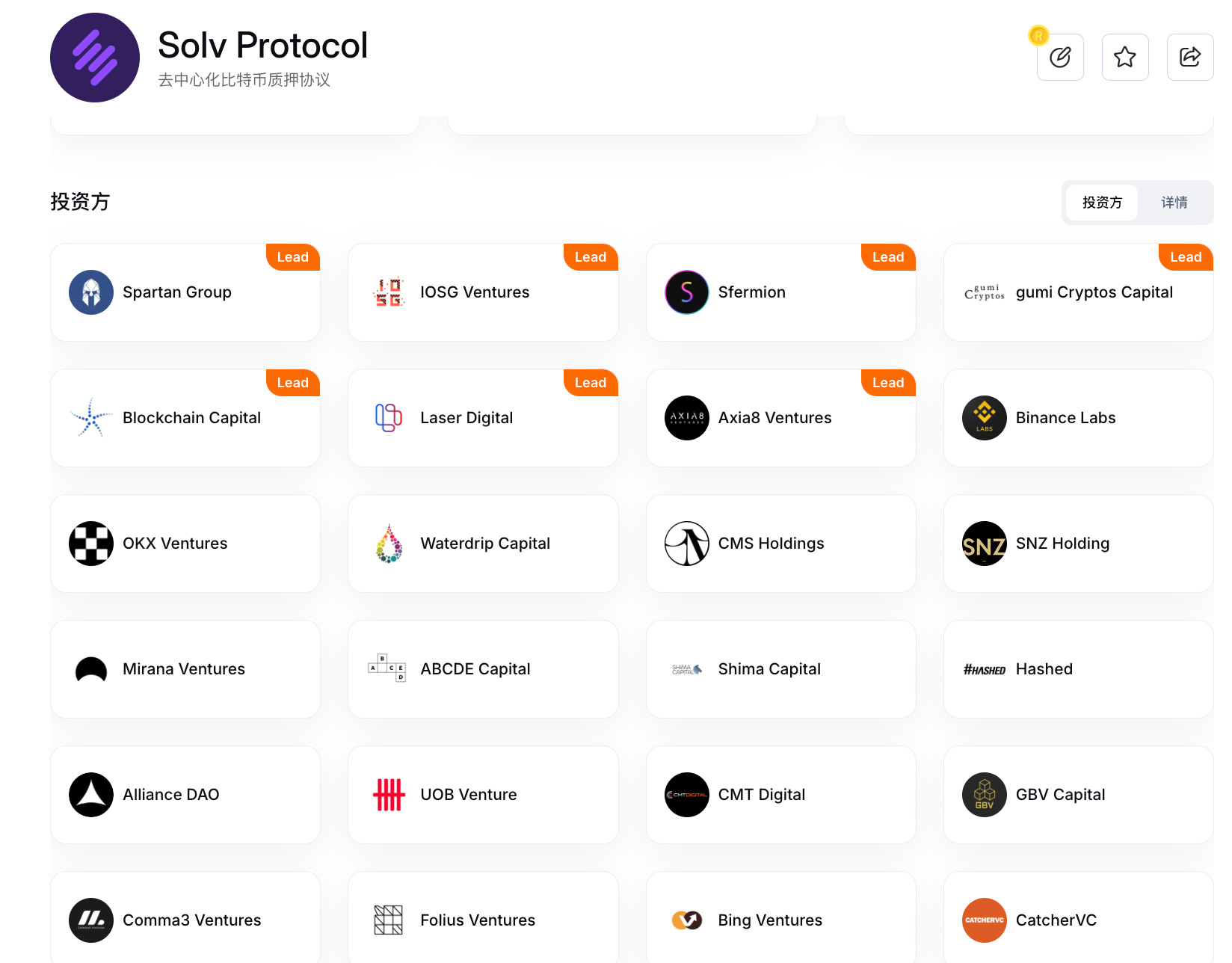This screenshot has width=1232, height=963.
Task: Open the IOSG Ventures investor name
Action: click(x=475, y=292)
